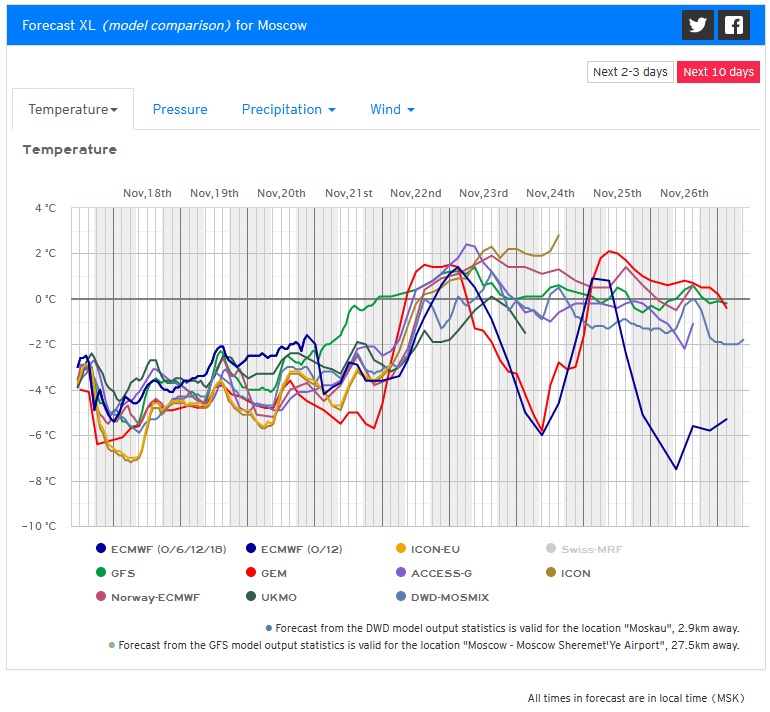Hide the GFS forecast line

pyautogui.click(x=116, y=573)
